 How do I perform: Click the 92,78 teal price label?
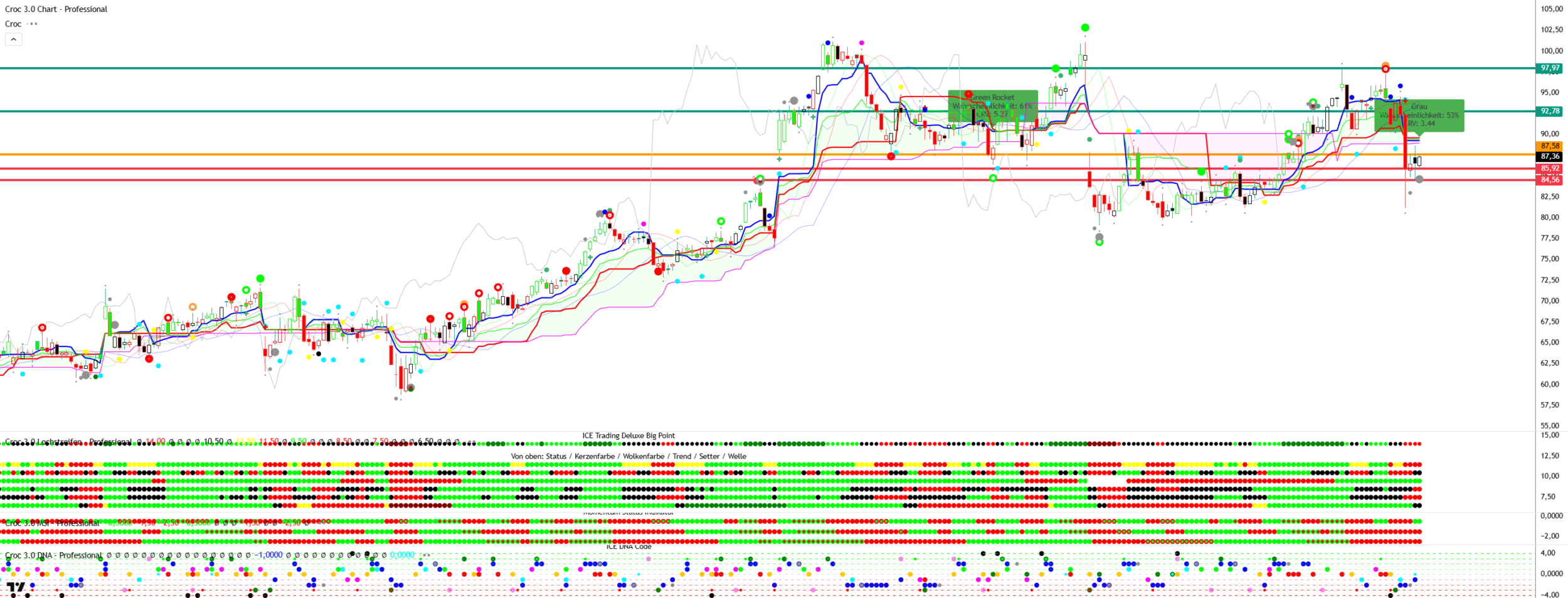click(1550, 111)
